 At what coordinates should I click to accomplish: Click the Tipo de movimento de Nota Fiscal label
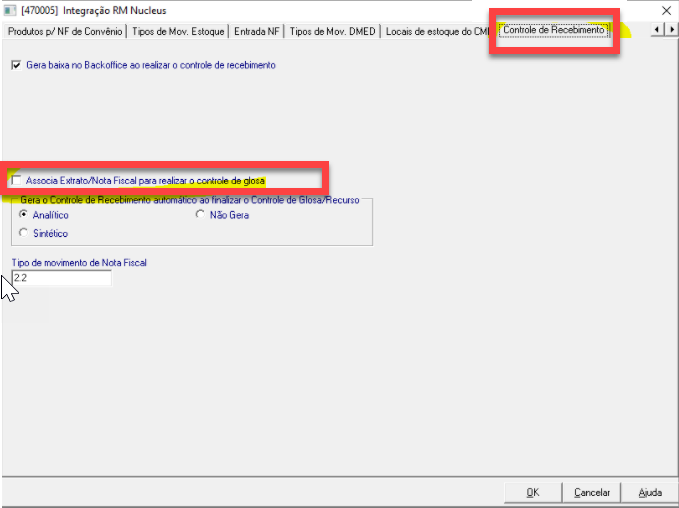(79, 262)
